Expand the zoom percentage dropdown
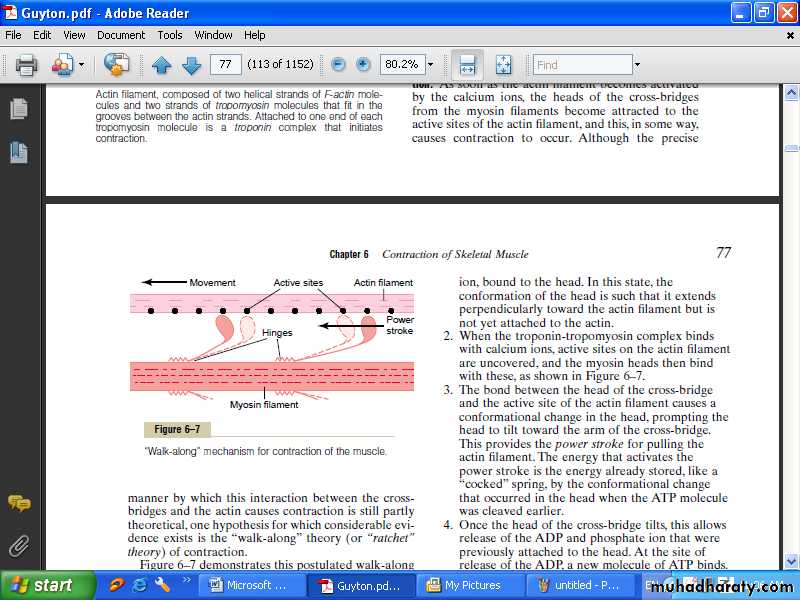Image resolution: width=800 pixels, height=600 pixels. tap(431, 65)
